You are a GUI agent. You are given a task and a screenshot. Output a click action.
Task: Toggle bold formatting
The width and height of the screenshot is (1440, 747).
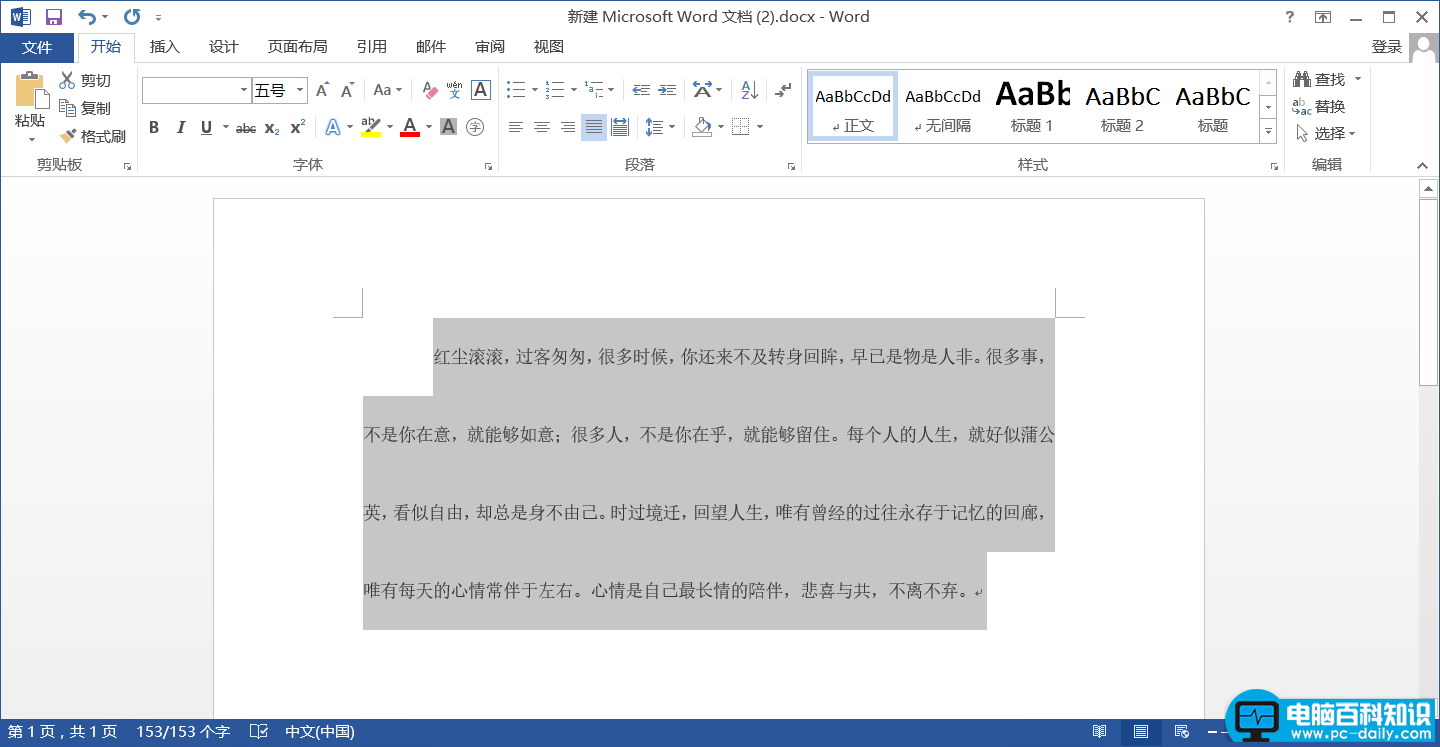tap(154, 128)
